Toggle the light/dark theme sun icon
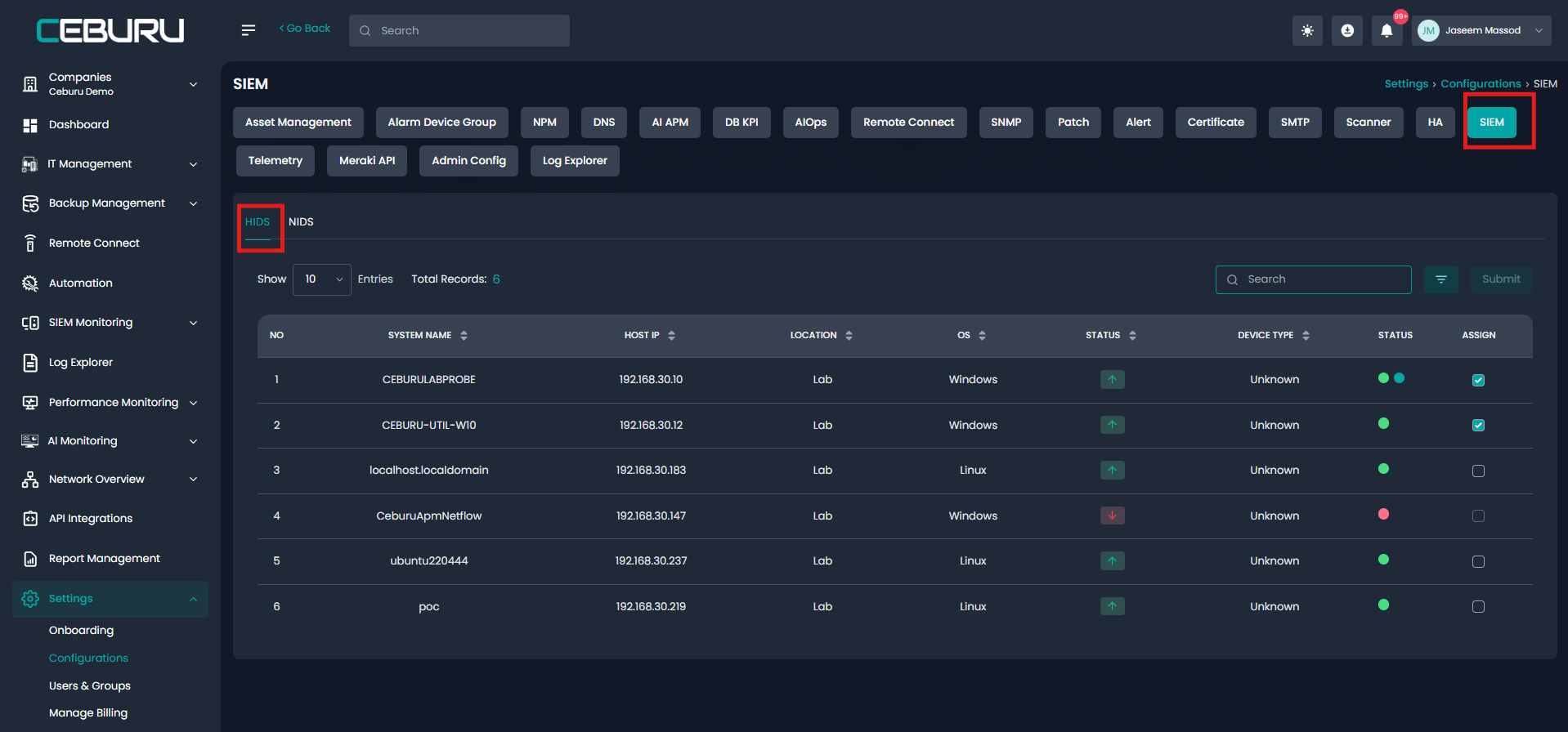Screen dimensions: 1568x732 pos(1307,30)
